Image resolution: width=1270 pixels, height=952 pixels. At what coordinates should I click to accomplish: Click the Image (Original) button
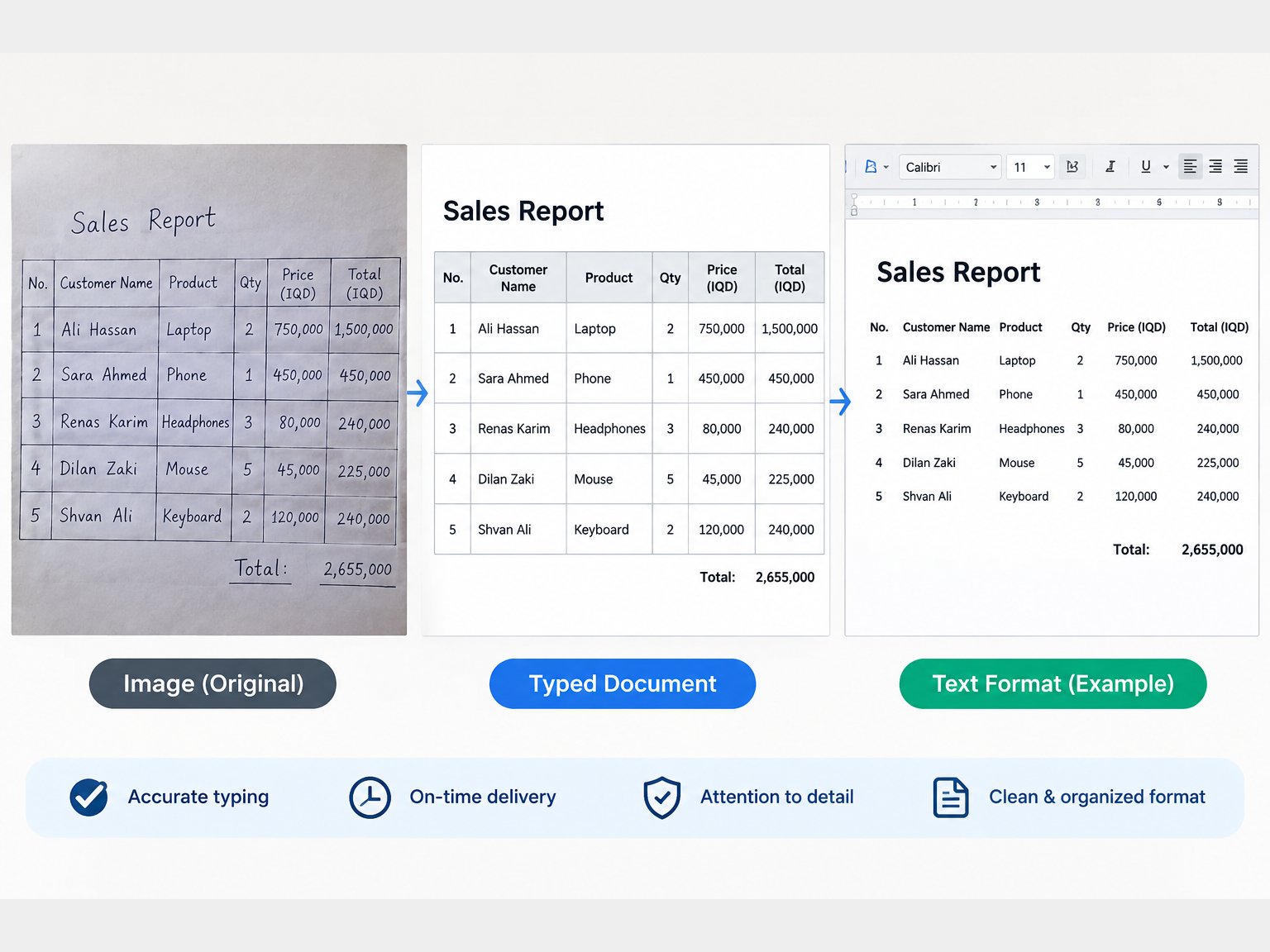pos(212,683)
